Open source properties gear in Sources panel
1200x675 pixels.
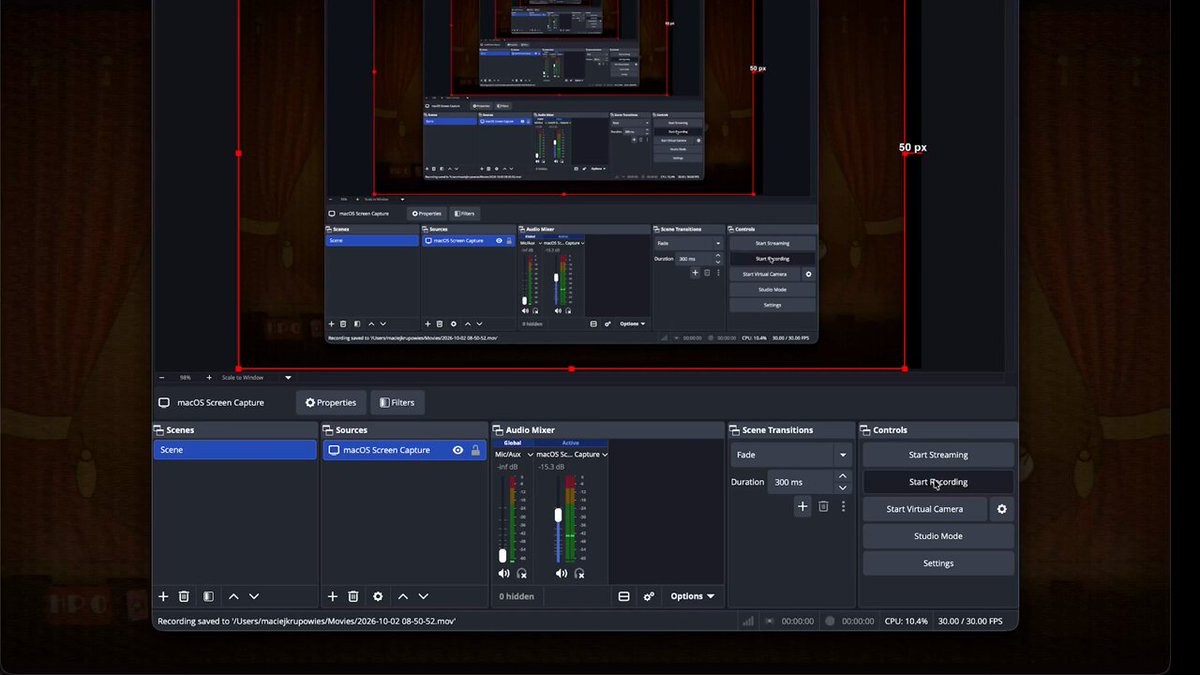tap(378, 596)
